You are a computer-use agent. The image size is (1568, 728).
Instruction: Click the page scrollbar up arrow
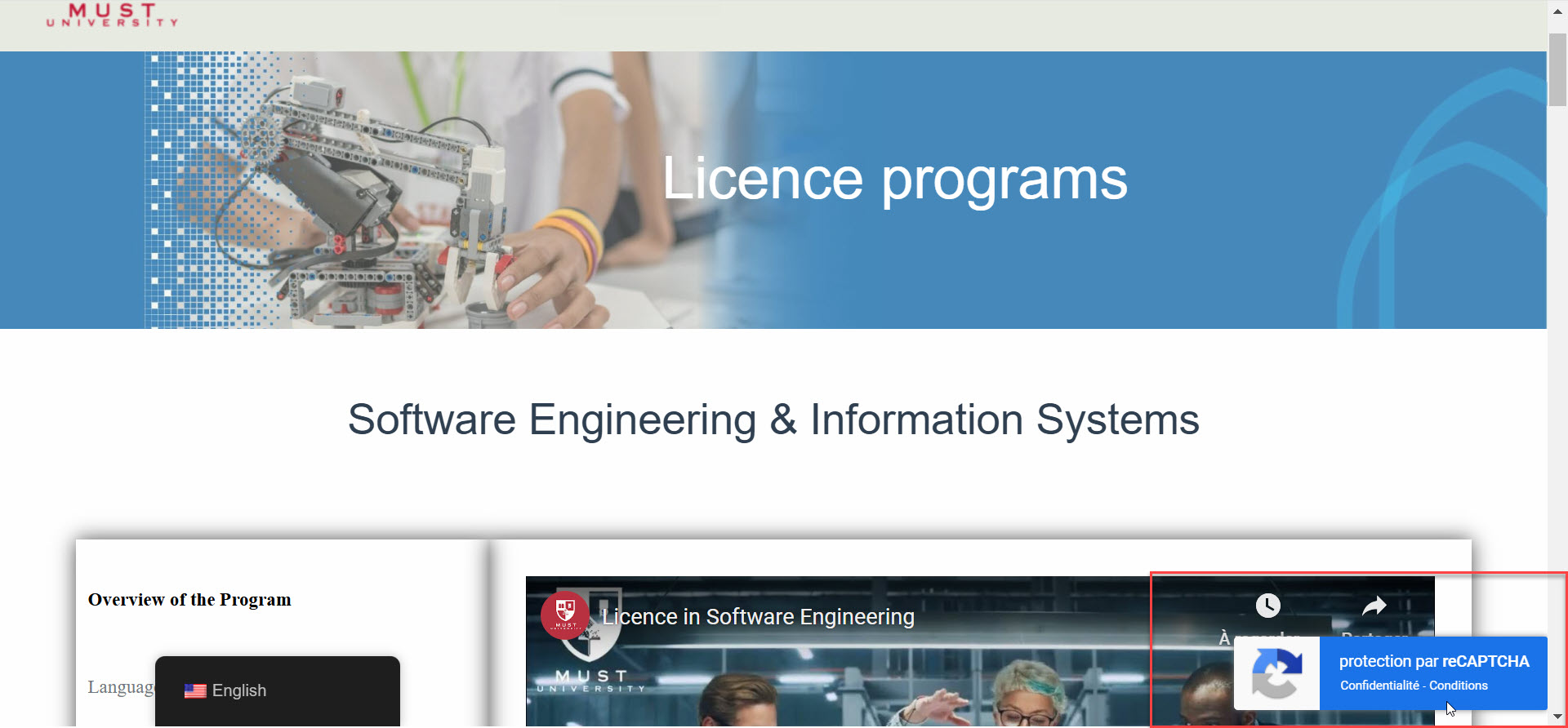pyautogui.click(x=1557, y=11)
